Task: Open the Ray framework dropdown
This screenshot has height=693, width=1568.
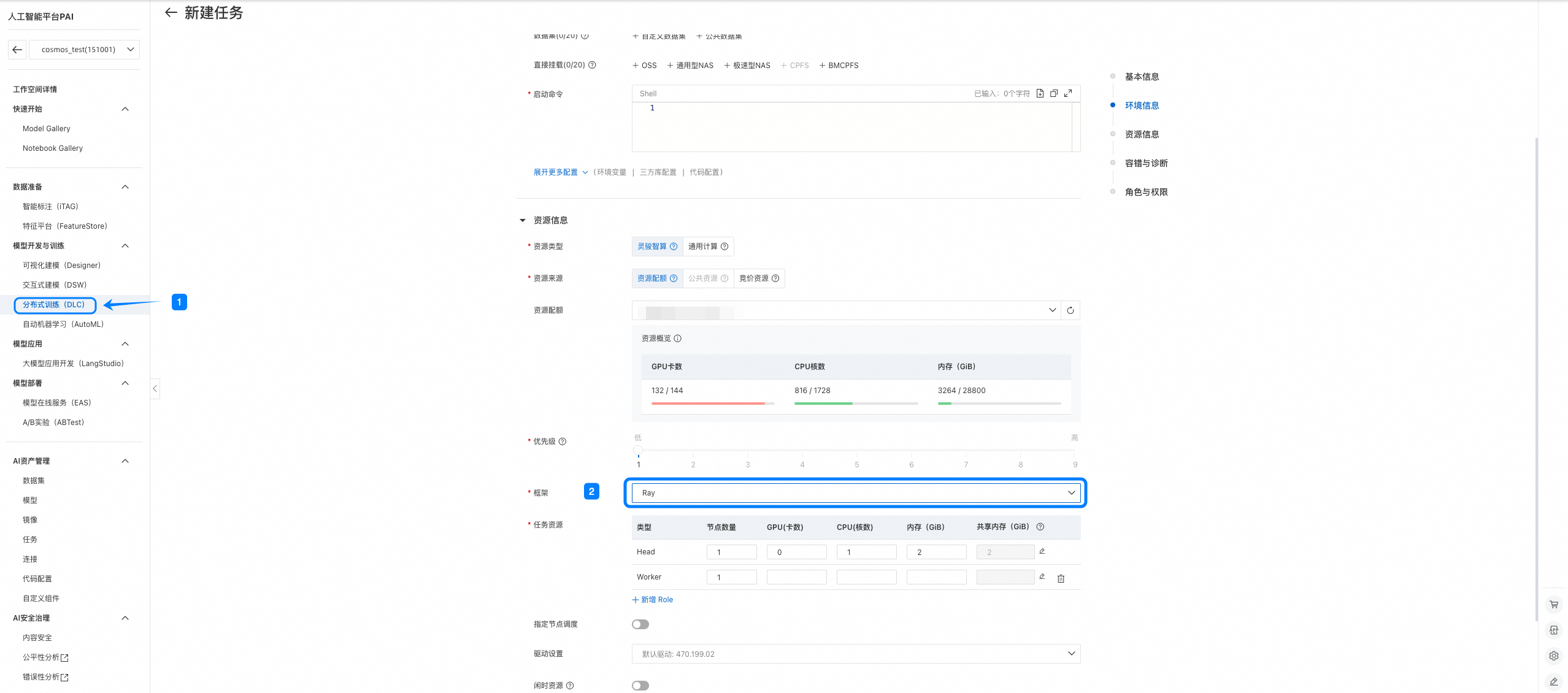Action: coord(855,493)
